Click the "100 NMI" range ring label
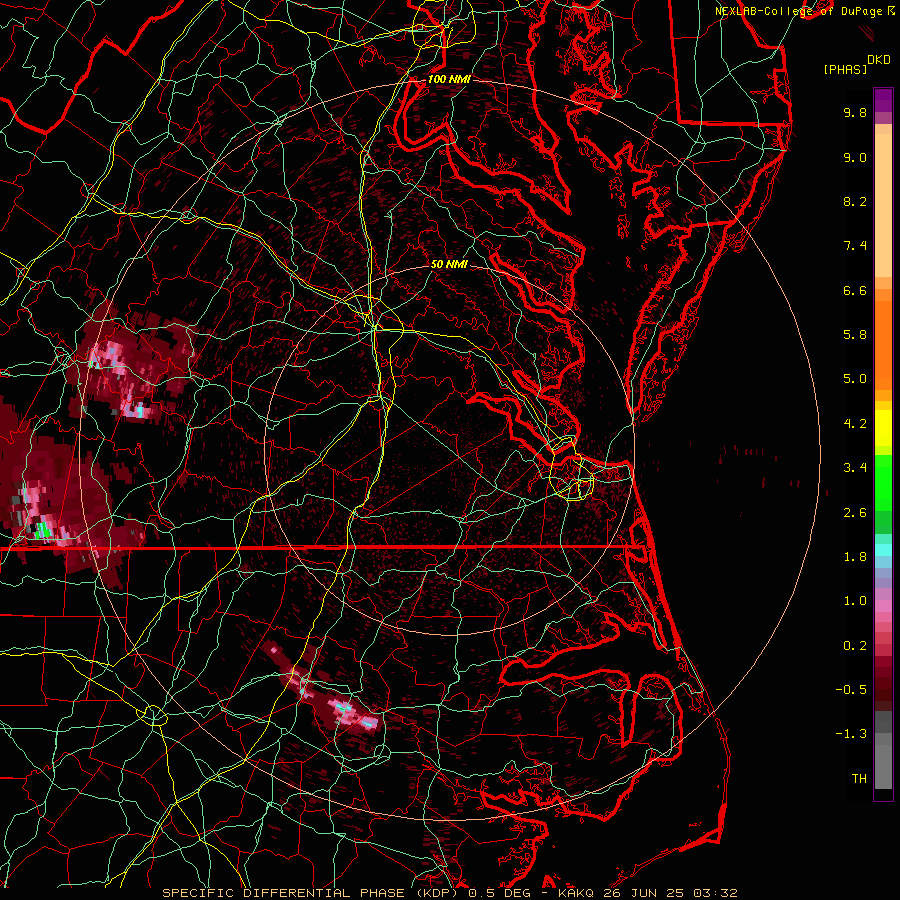This screenshot has width=900, height=900. pos(449,79)
